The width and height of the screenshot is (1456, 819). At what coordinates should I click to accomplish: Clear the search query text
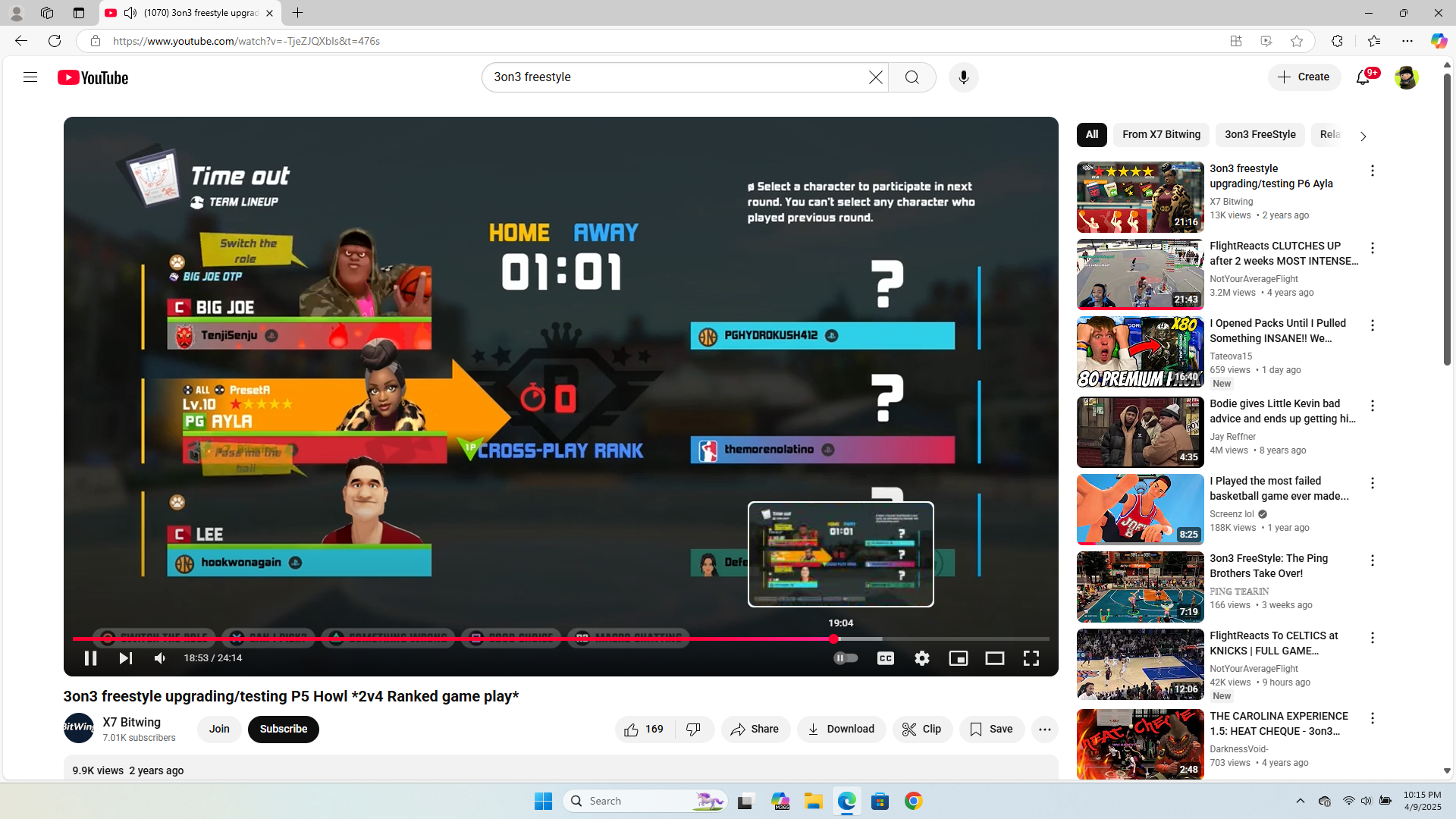pos(875,77)
